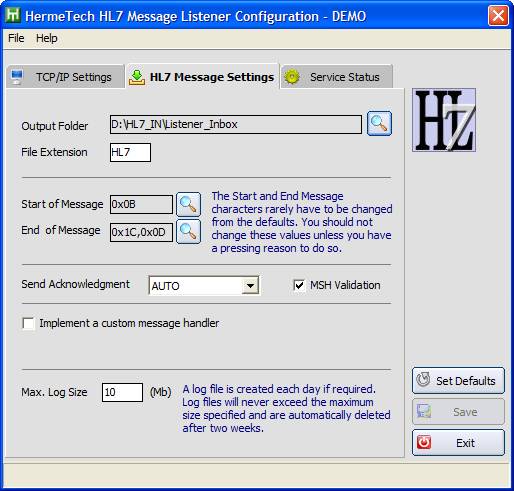Click the HermeTech title bar app icon

[x=13, y=15]
